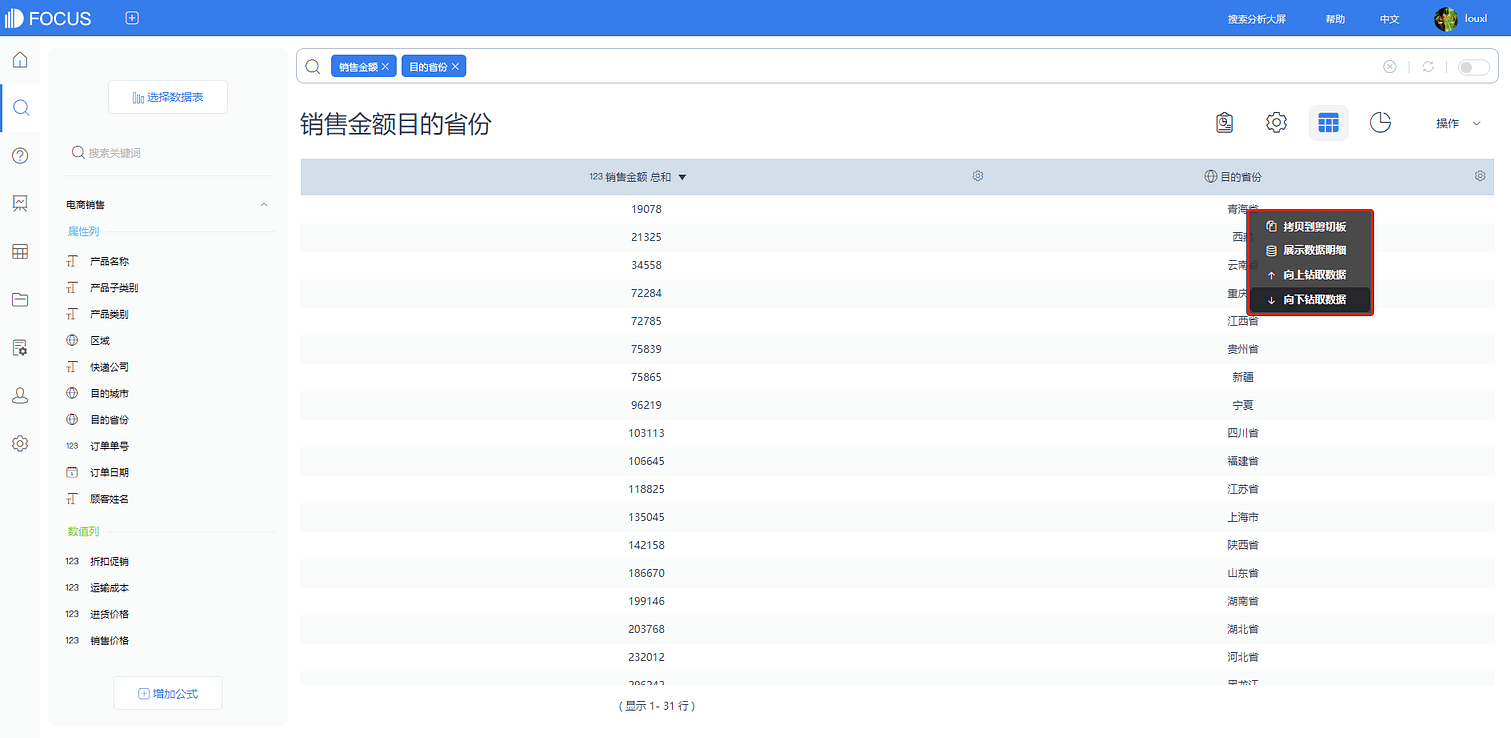Switch to pie chart view icon

[x=1381, y=123]
